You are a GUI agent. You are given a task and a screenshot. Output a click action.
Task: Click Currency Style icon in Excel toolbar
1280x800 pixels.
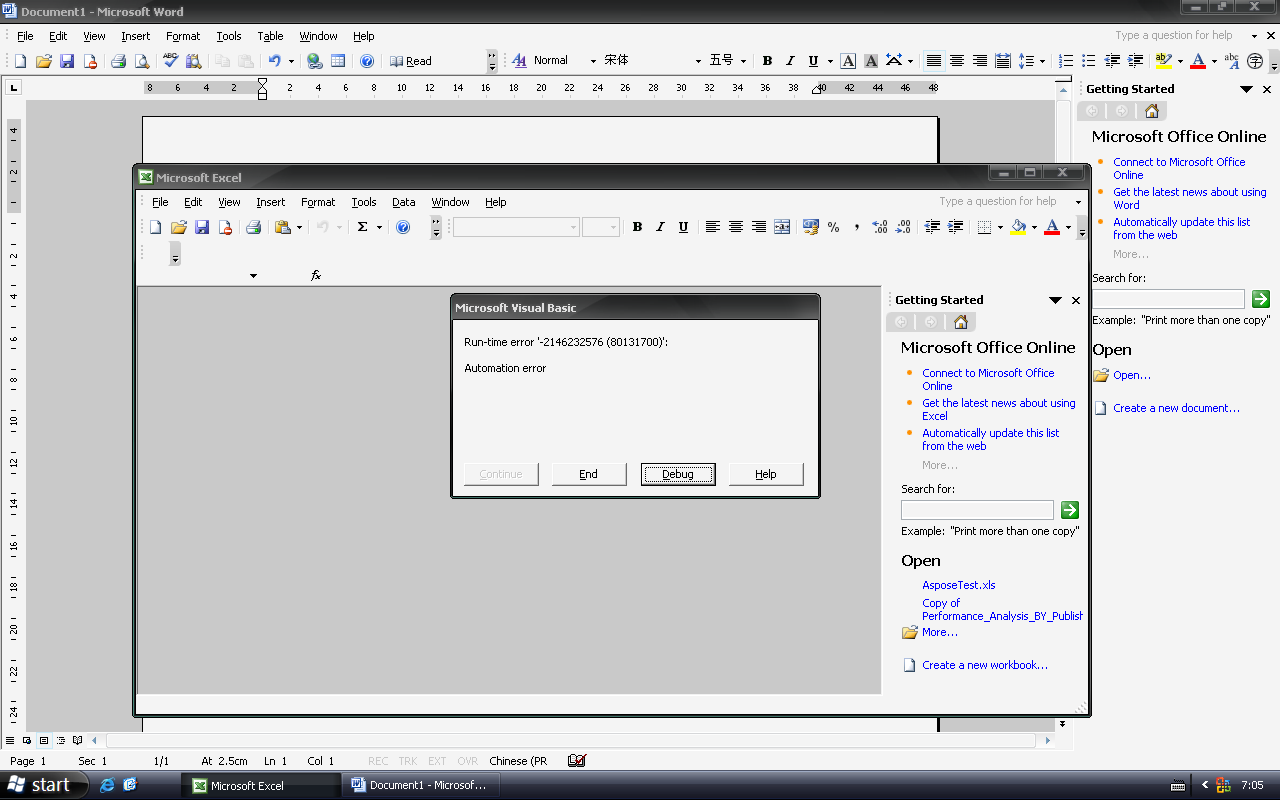click(x=810, y=227)
